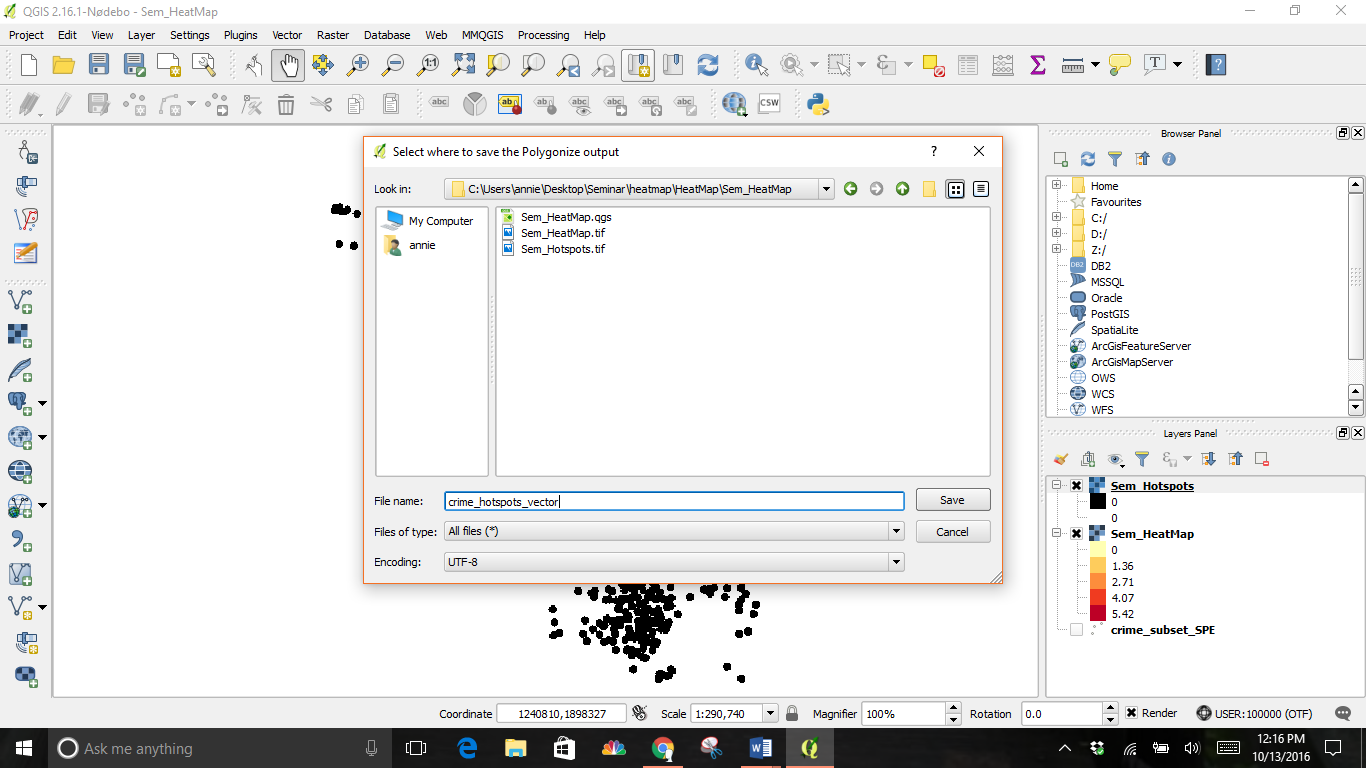The height and width of the screenshot is (768, 1366).
Task: Open the Identify Features tool
Action: point(756,65)
